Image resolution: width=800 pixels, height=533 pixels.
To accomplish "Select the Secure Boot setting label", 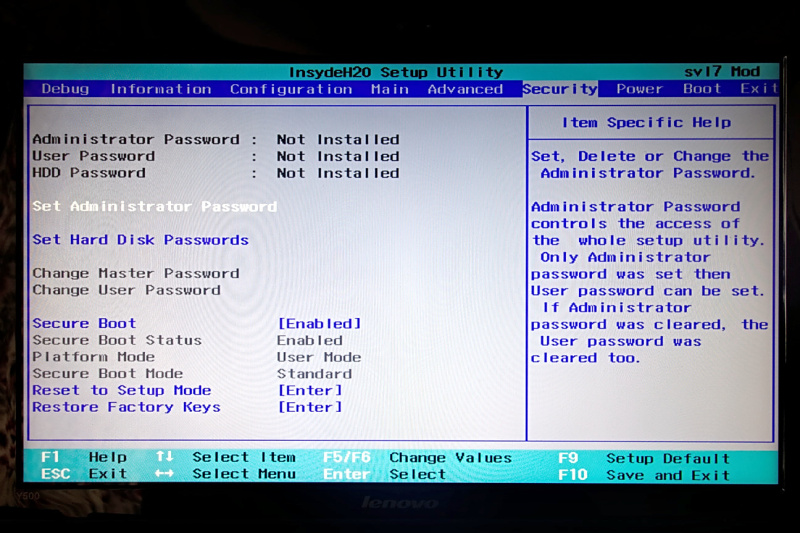I will (x=84, y=323).
